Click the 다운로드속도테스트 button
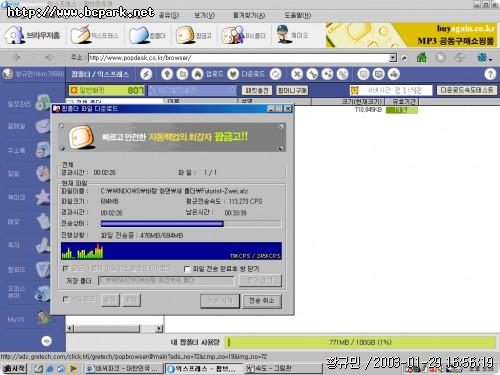 pyautogui.click(x=467, y=90)
